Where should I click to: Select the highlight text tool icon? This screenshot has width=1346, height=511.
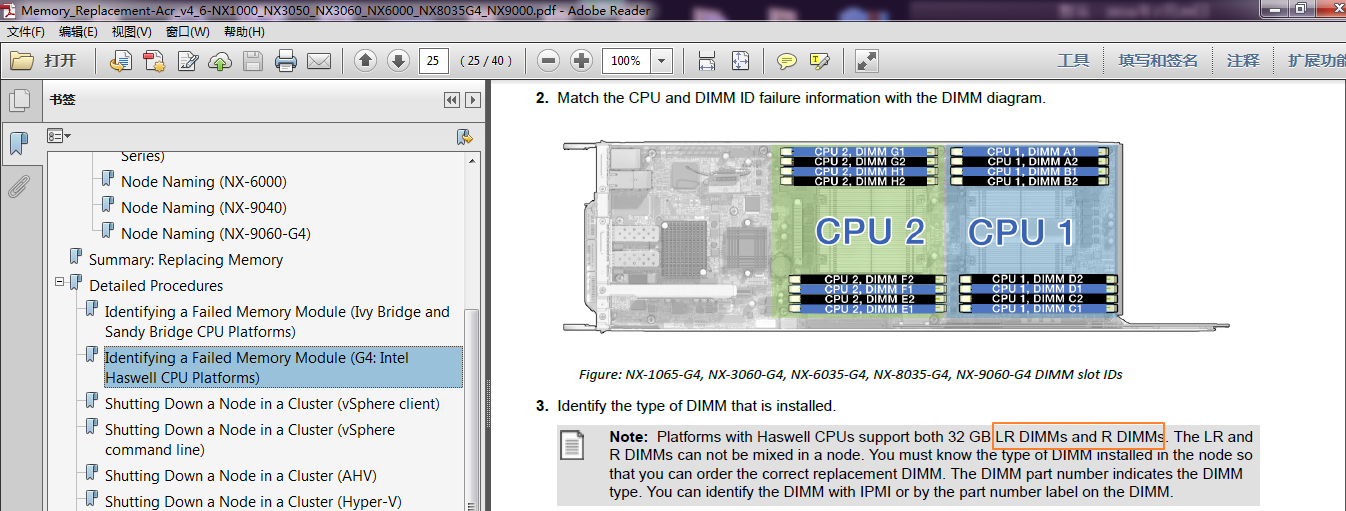click(820, 61)
